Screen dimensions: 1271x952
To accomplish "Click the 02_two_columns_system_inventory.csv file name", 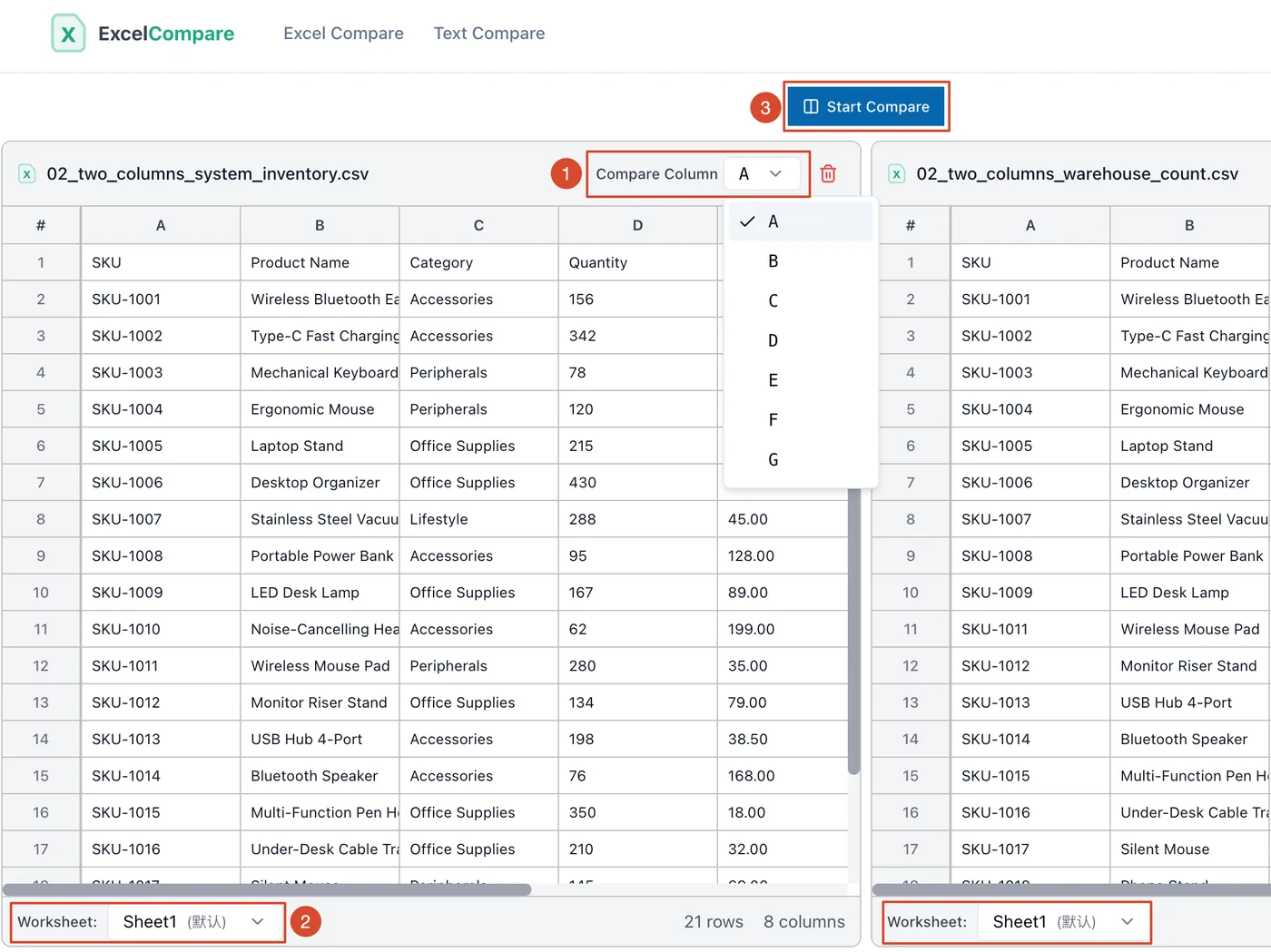I will 208,174.
